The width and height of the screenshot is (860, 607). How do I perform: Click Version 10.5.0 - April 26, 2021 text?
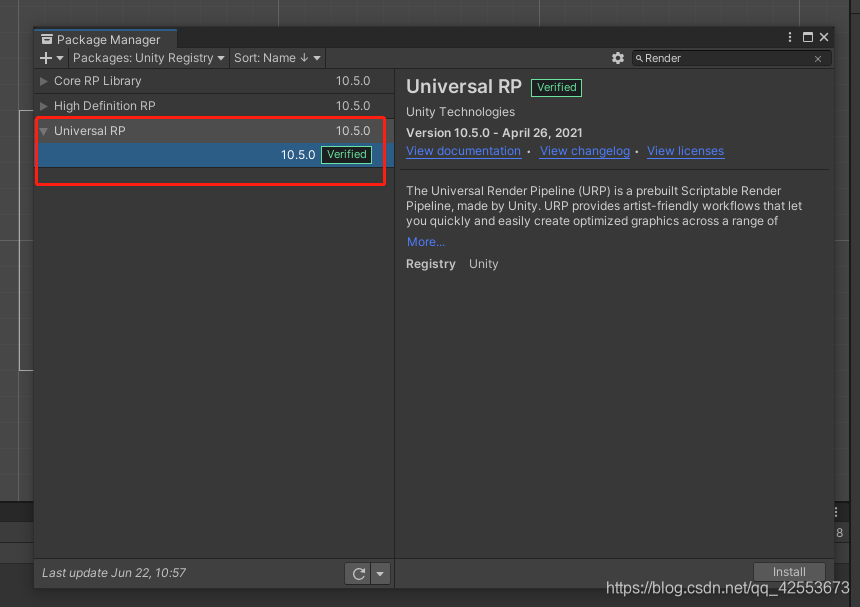pos(494,133)
